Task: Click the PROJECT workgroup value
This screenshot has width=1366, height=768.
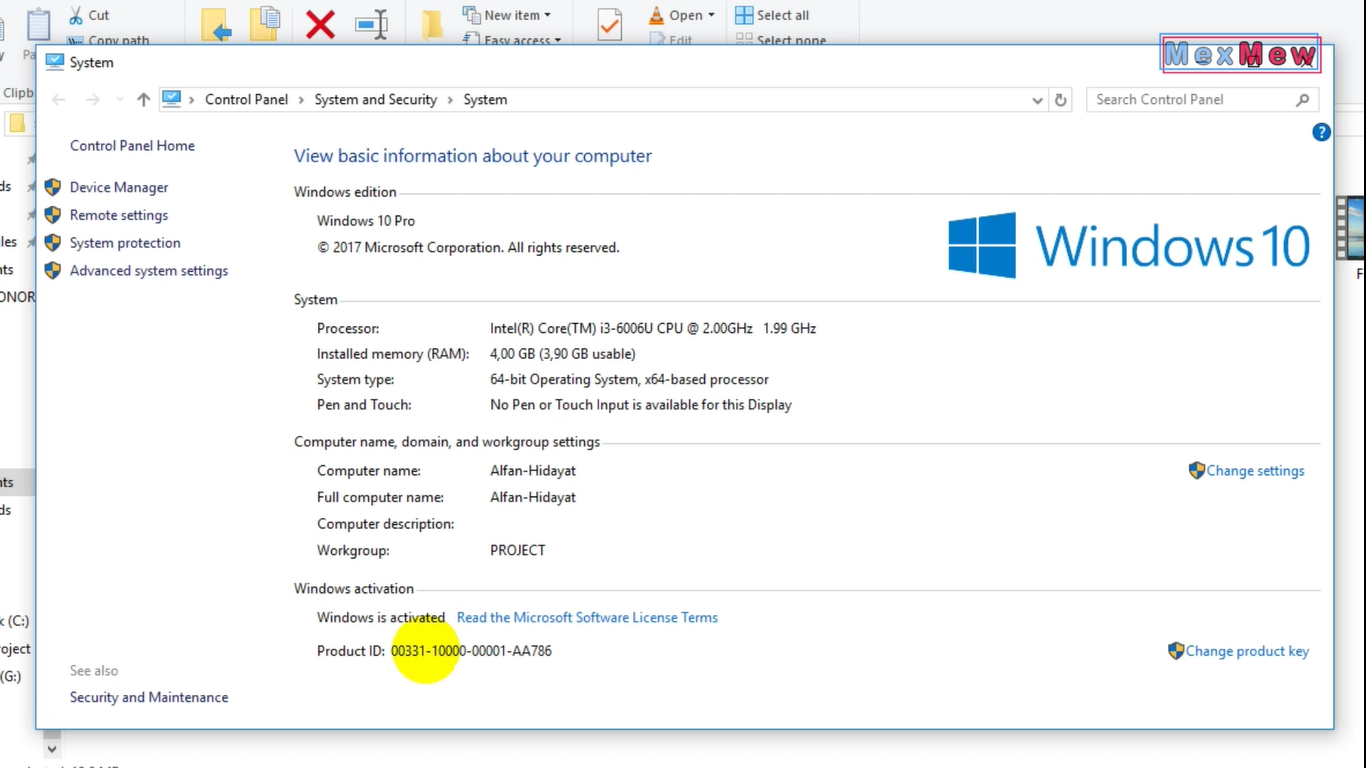Action: pos(518,550)
